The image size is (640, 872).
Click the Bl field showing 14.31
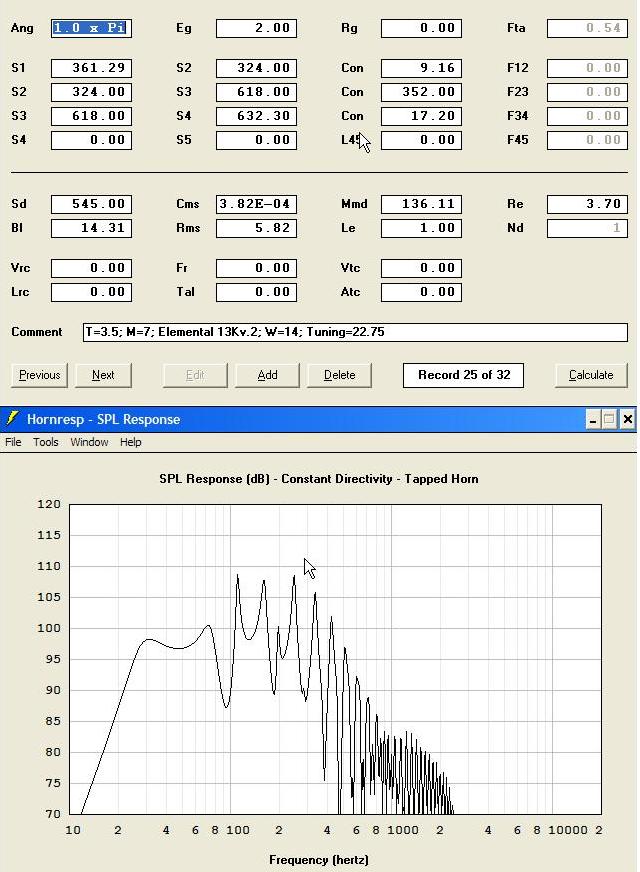coord(91,228)
